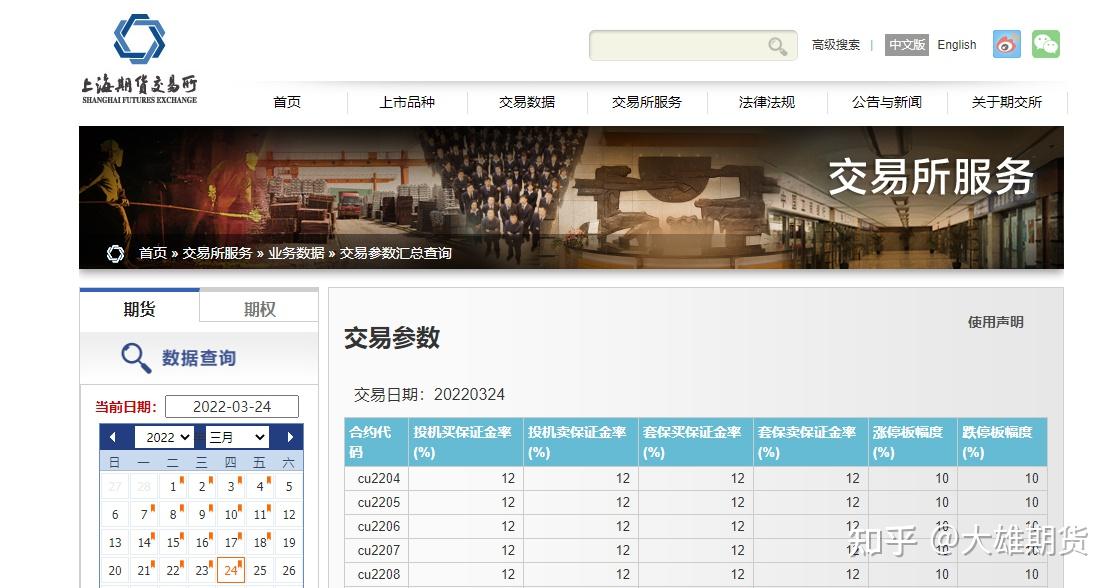The image size is (1118, 588).
Task: Click the 交易日期：20220324 text
Action: 429,395
